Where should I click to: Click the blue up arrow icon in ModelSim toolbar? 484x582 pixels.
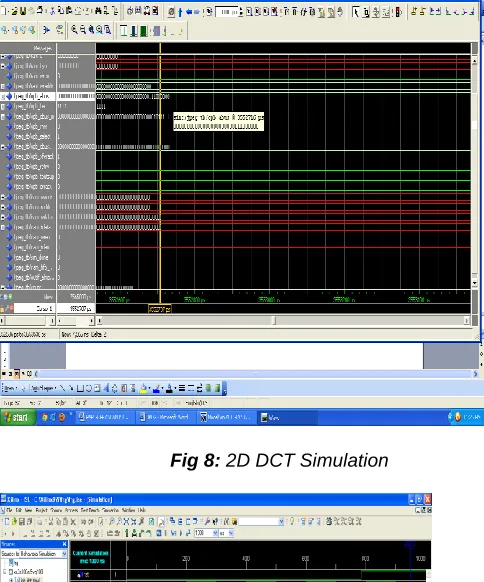pyautogui.click(x=180, y=12)
